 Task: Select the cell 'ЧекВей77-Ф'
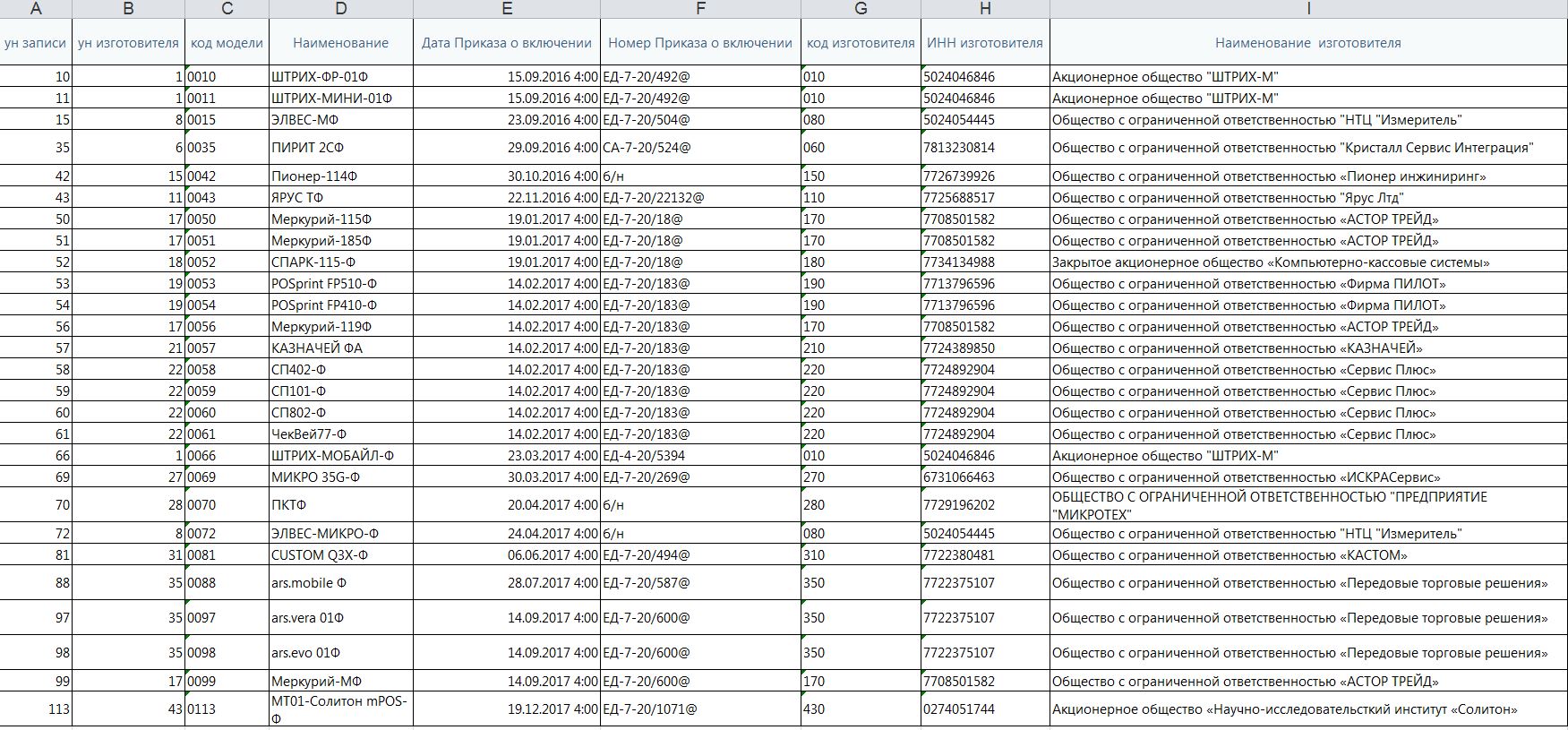(x=341, y=434)
